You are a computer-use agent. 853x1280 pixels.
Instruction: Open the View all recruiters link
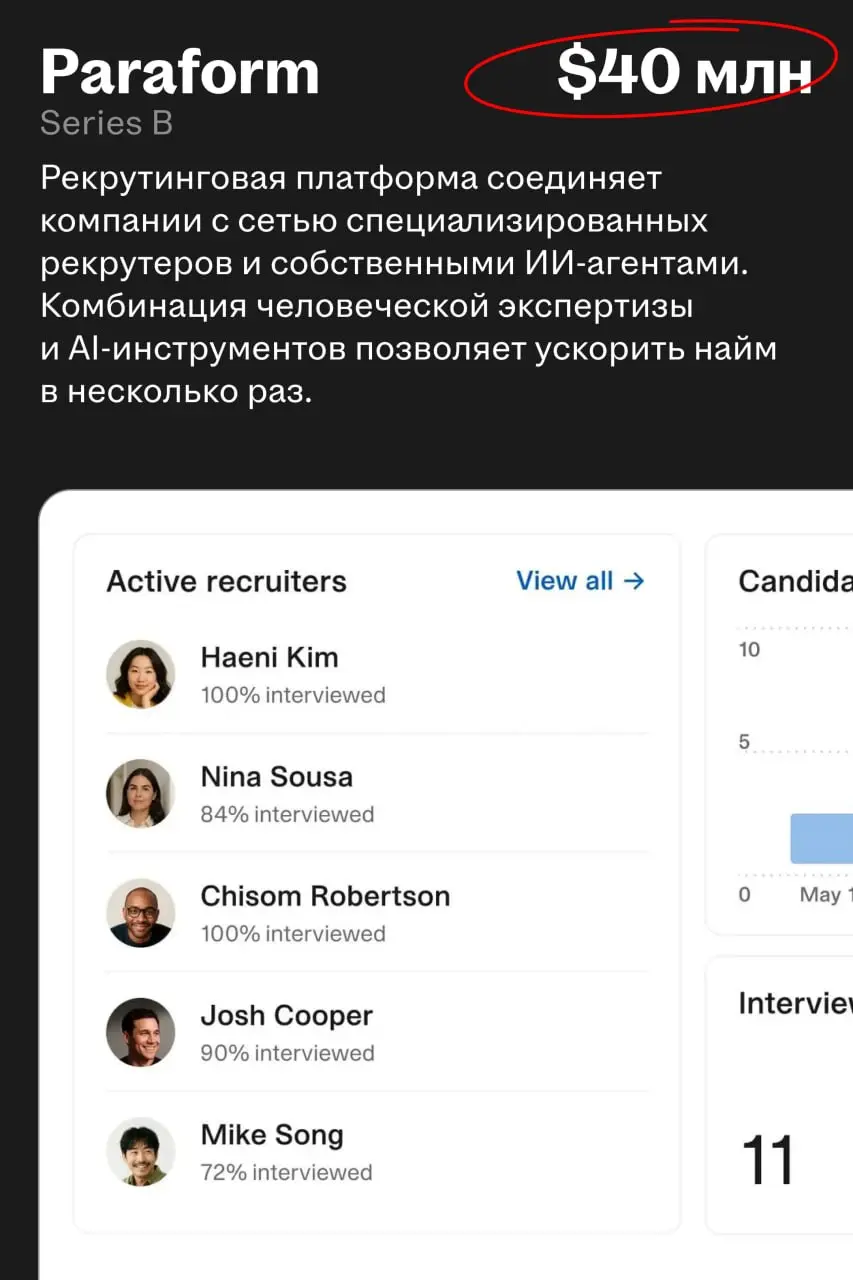tap(564, 581)
